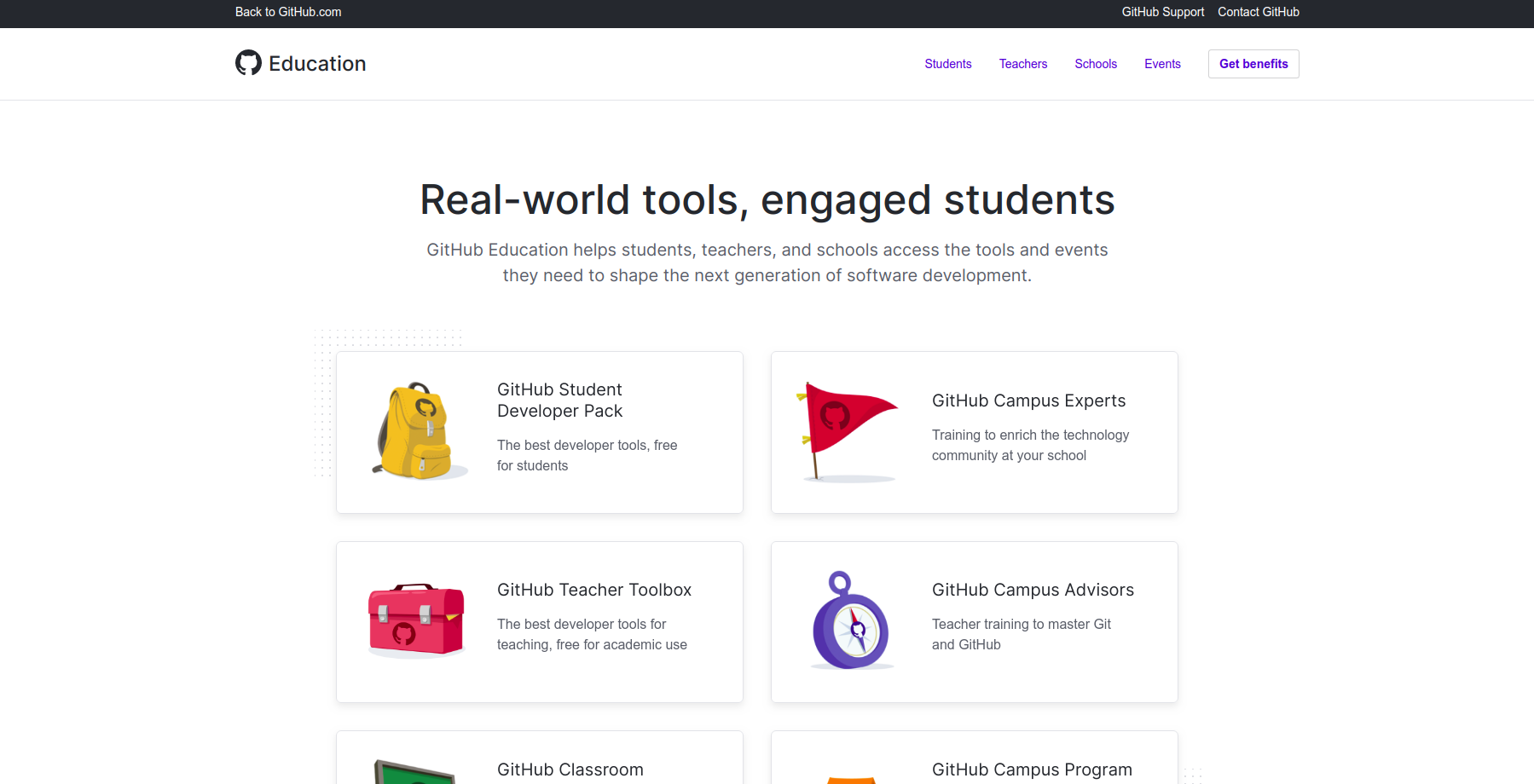Click the GitHub octocat logo in the header
This screenshot has height=784, width=1534.
[247, 62]
